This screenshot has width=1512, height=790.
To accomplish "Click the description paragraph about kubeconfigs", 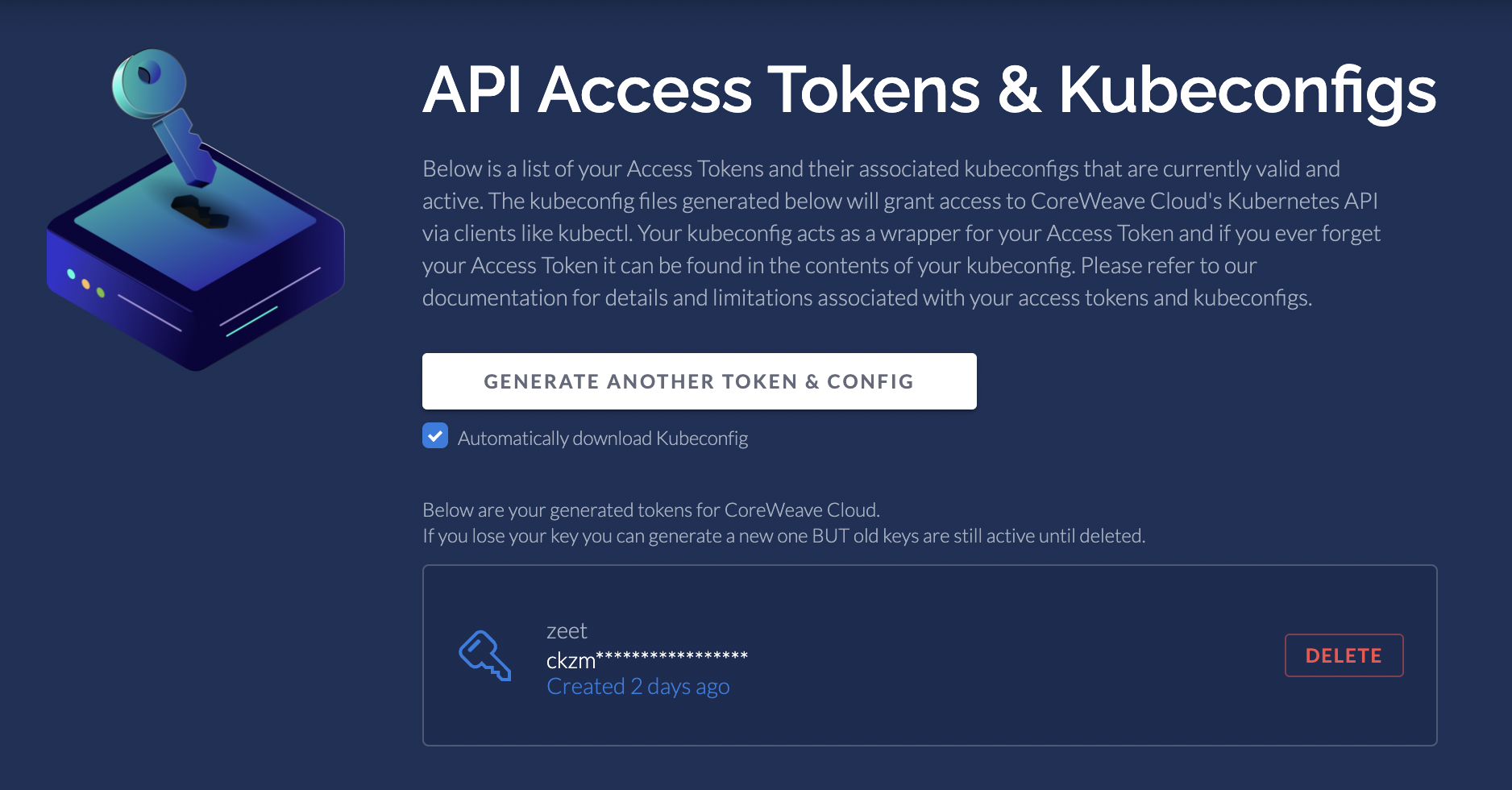I will click(901, 233).
